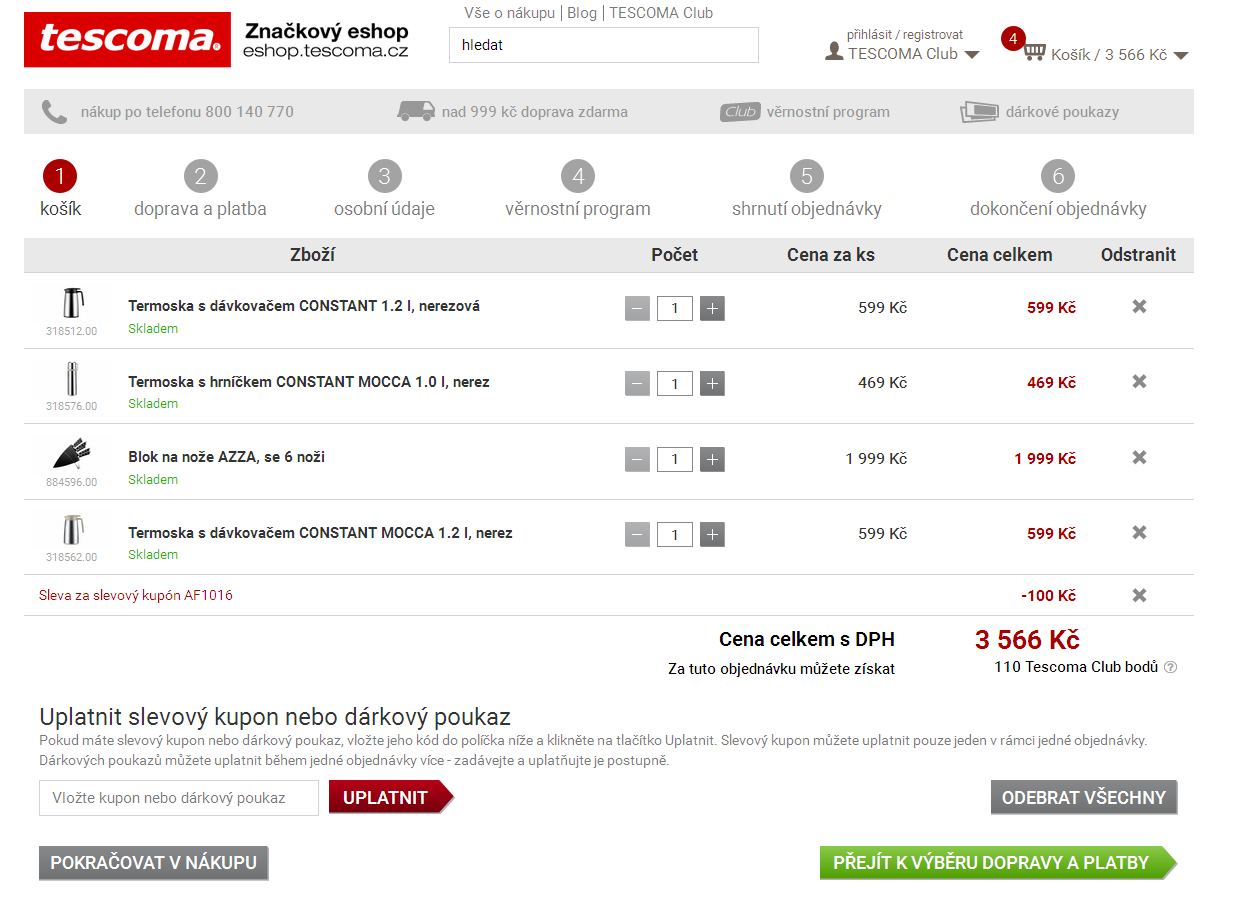
Task: Open TESCOMA Club link in top navigation
Action: [661, 13]
